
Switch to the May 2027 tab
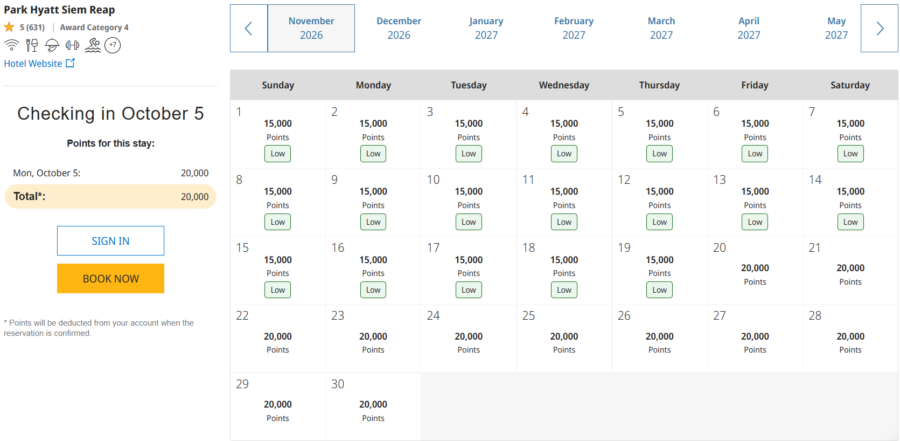[836, 28]
